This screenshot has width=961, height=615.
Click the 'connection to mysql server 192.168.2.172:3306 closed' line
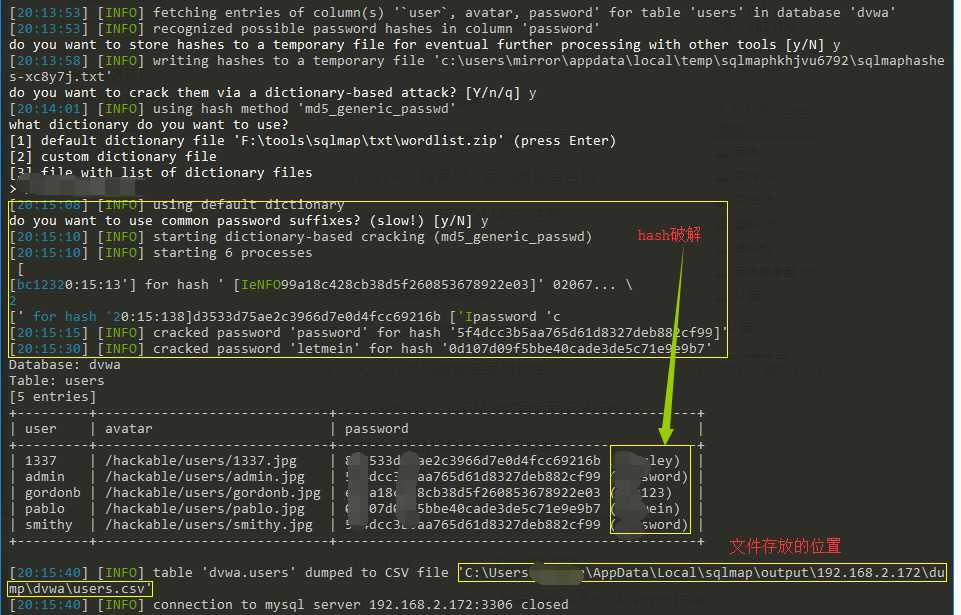click(288, 605)
